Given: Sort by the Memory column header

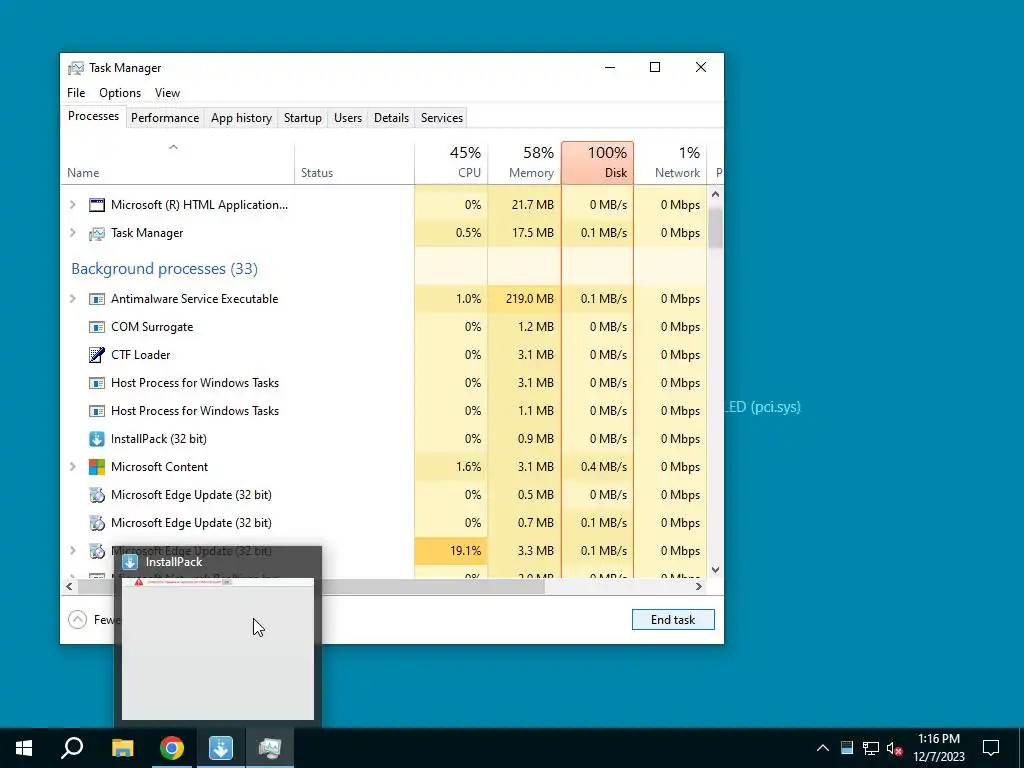Looking at the screenshot, I should tap(524, 163).
